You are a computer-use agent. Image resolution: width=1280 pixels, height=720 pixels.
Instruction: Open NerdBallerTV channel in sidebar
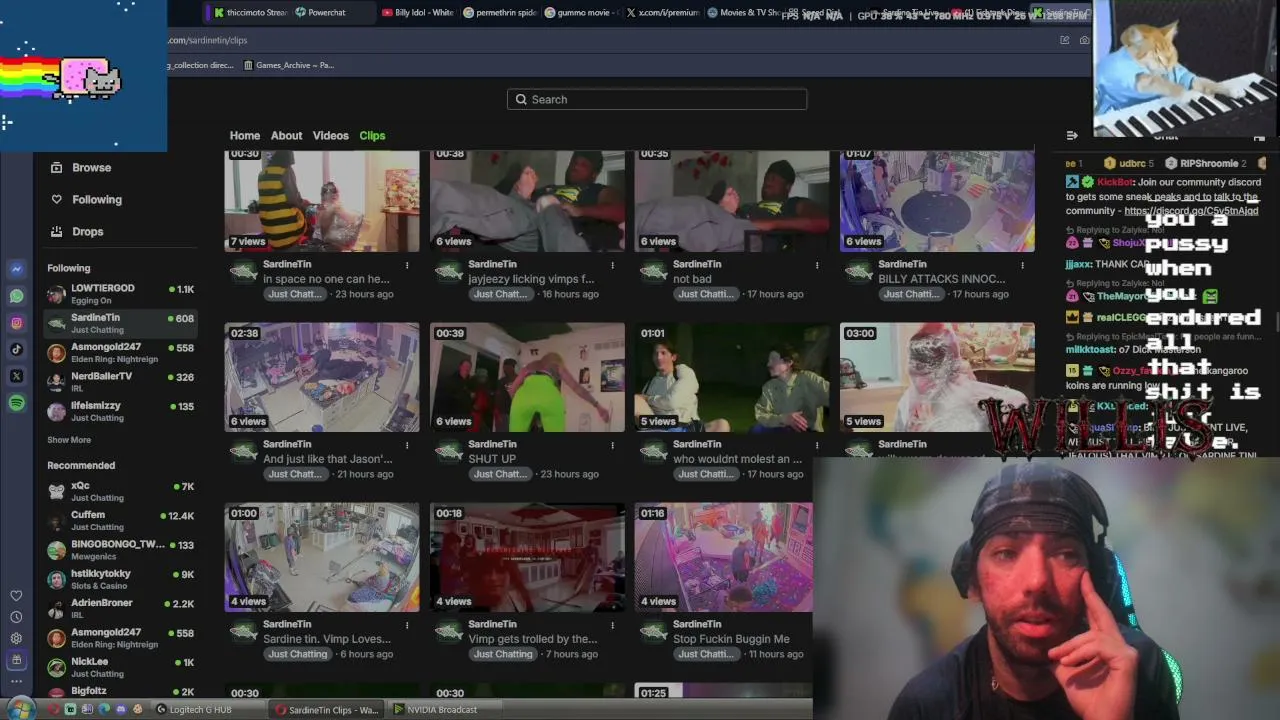pos(121,382)
